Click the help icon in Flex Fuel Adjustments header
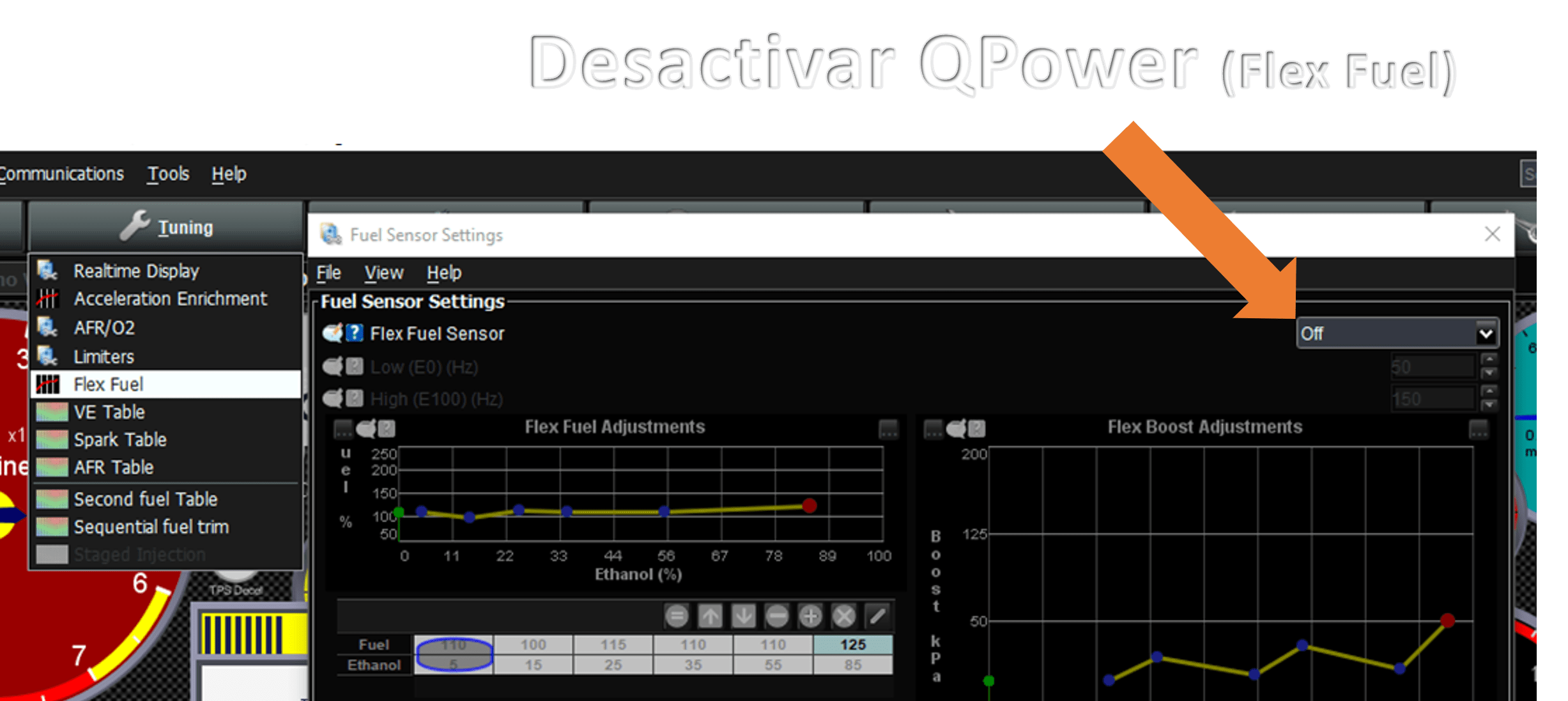The image size is (1568, 701). 387,428
